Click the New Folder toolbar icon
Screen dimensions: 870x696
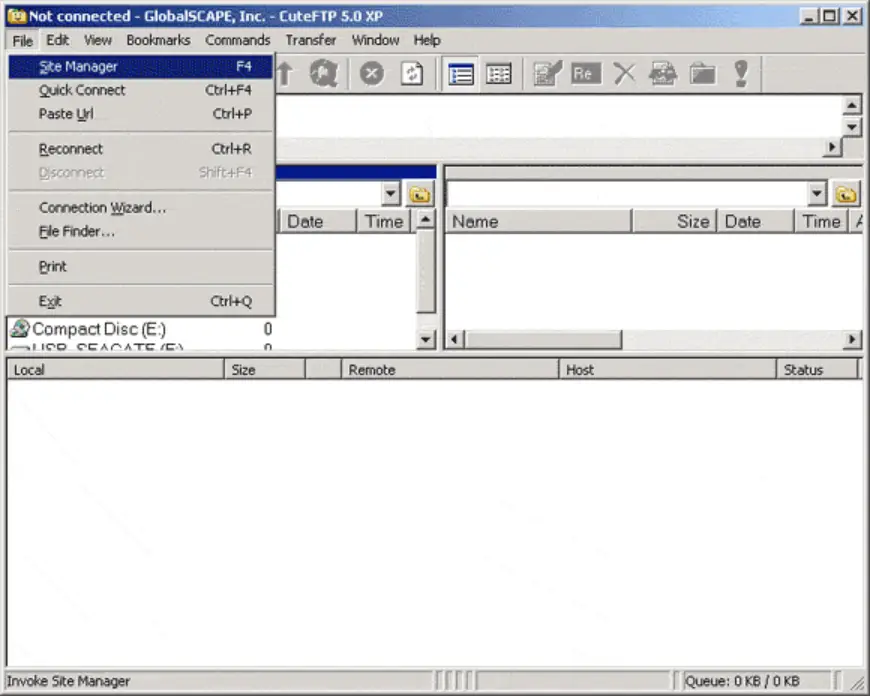pos(703,74)
